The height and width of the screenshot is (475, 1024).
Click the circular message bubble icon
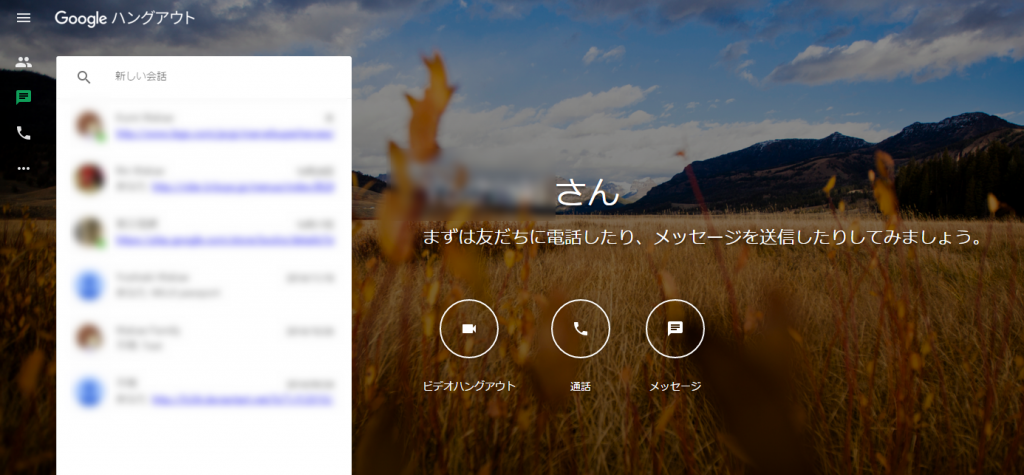pos(675,328)
